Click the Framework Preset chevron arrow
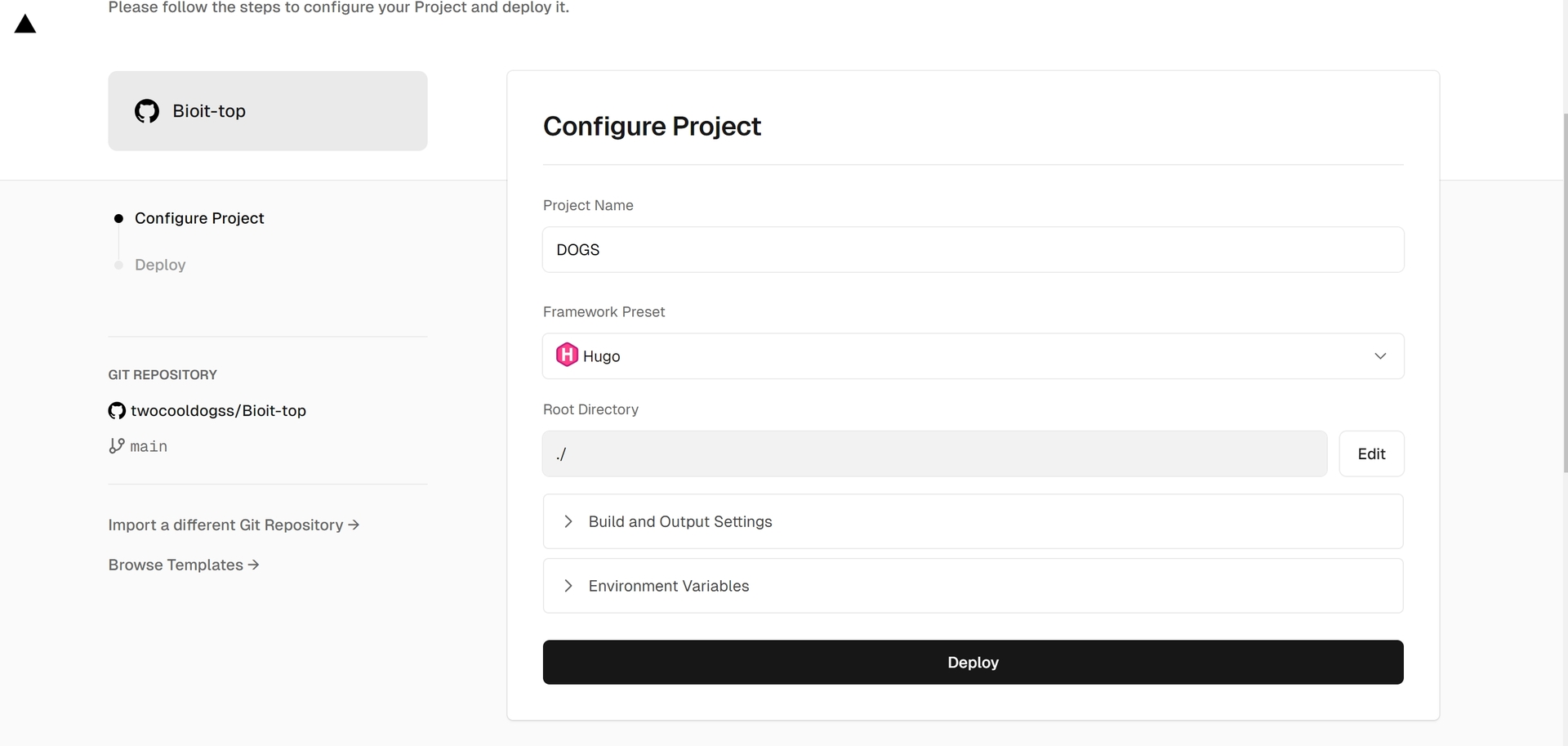 [x=1380, y=356]
